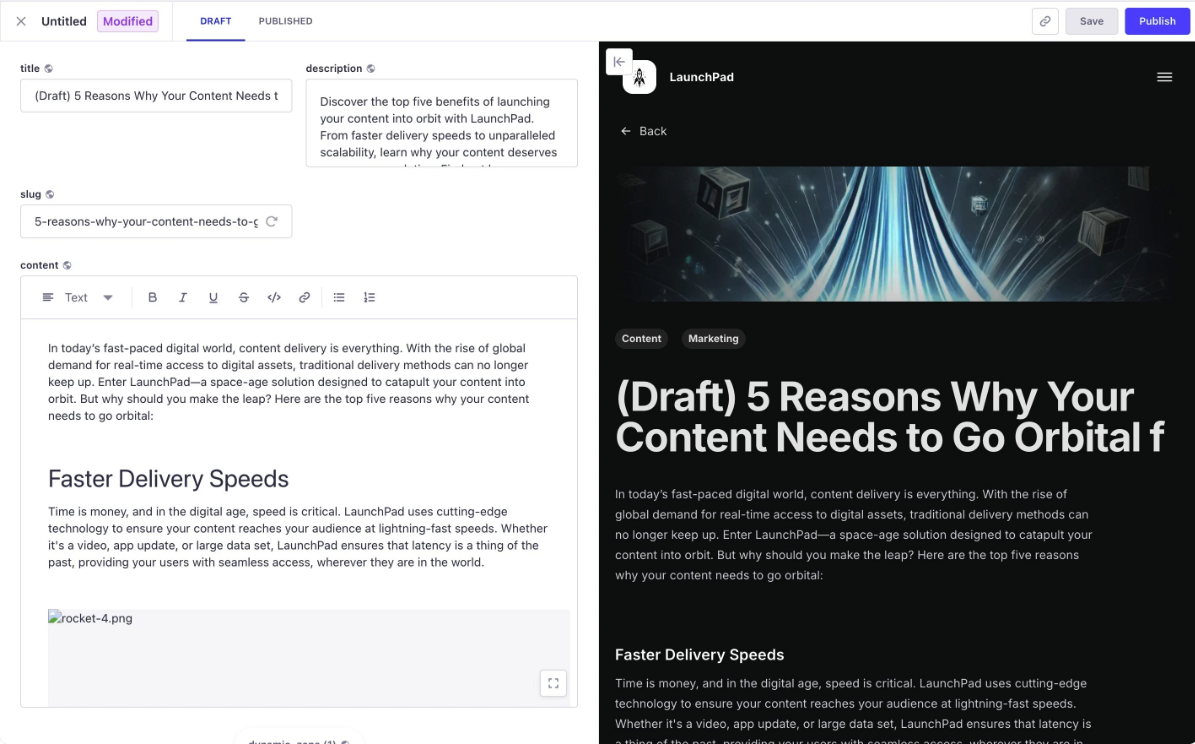The image size is (1195, 744).
Task: Go Back in the preview page
Action: 643,131
